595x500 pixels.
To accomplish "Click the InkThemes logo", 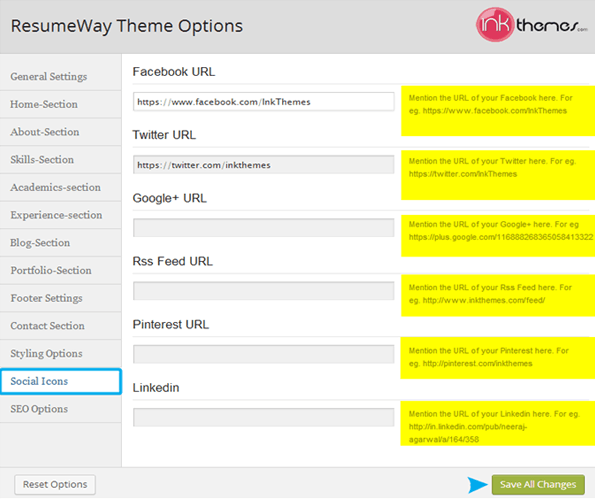I will 532,25.
